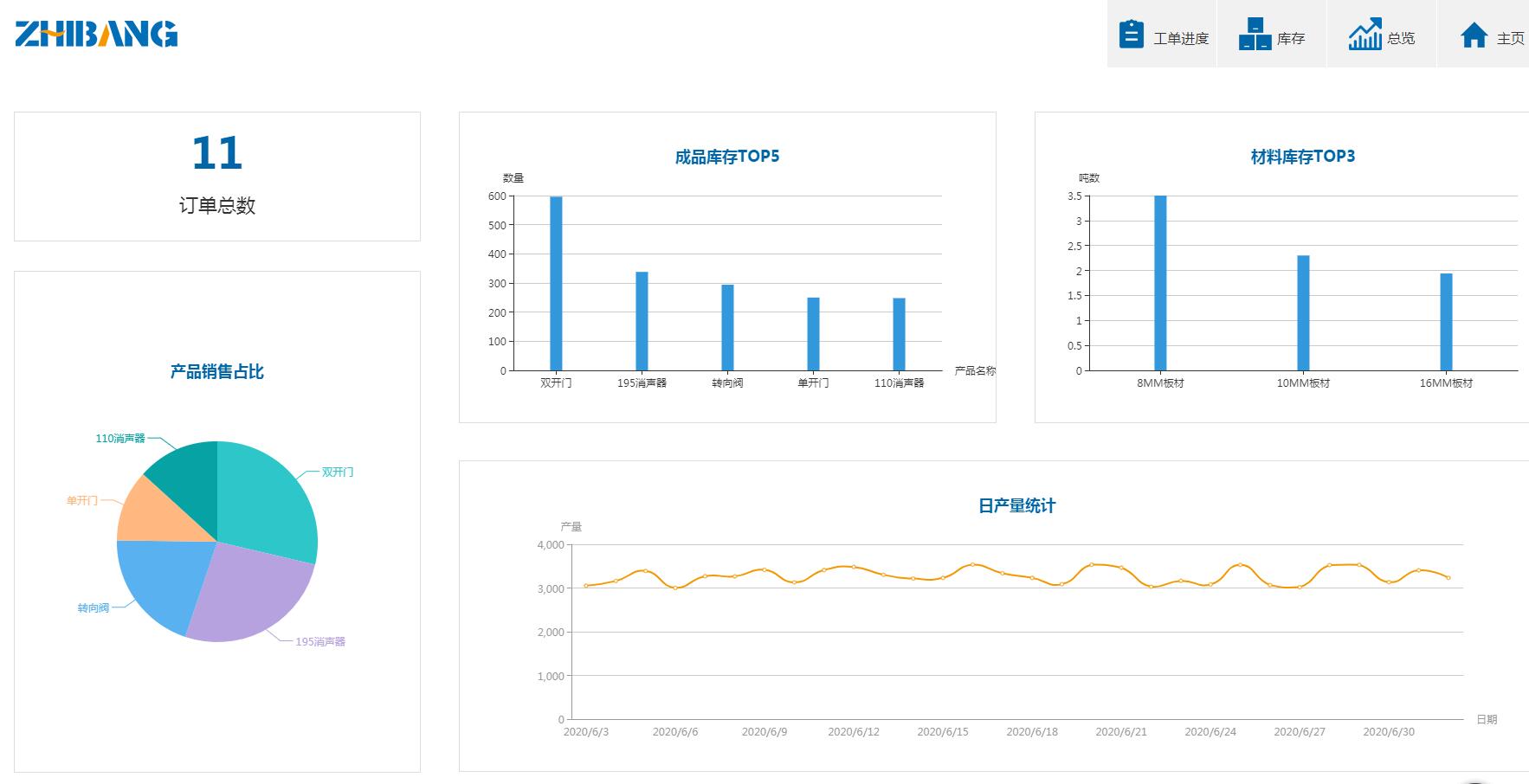Open the 主页 navigation item

click(1510, 38)
